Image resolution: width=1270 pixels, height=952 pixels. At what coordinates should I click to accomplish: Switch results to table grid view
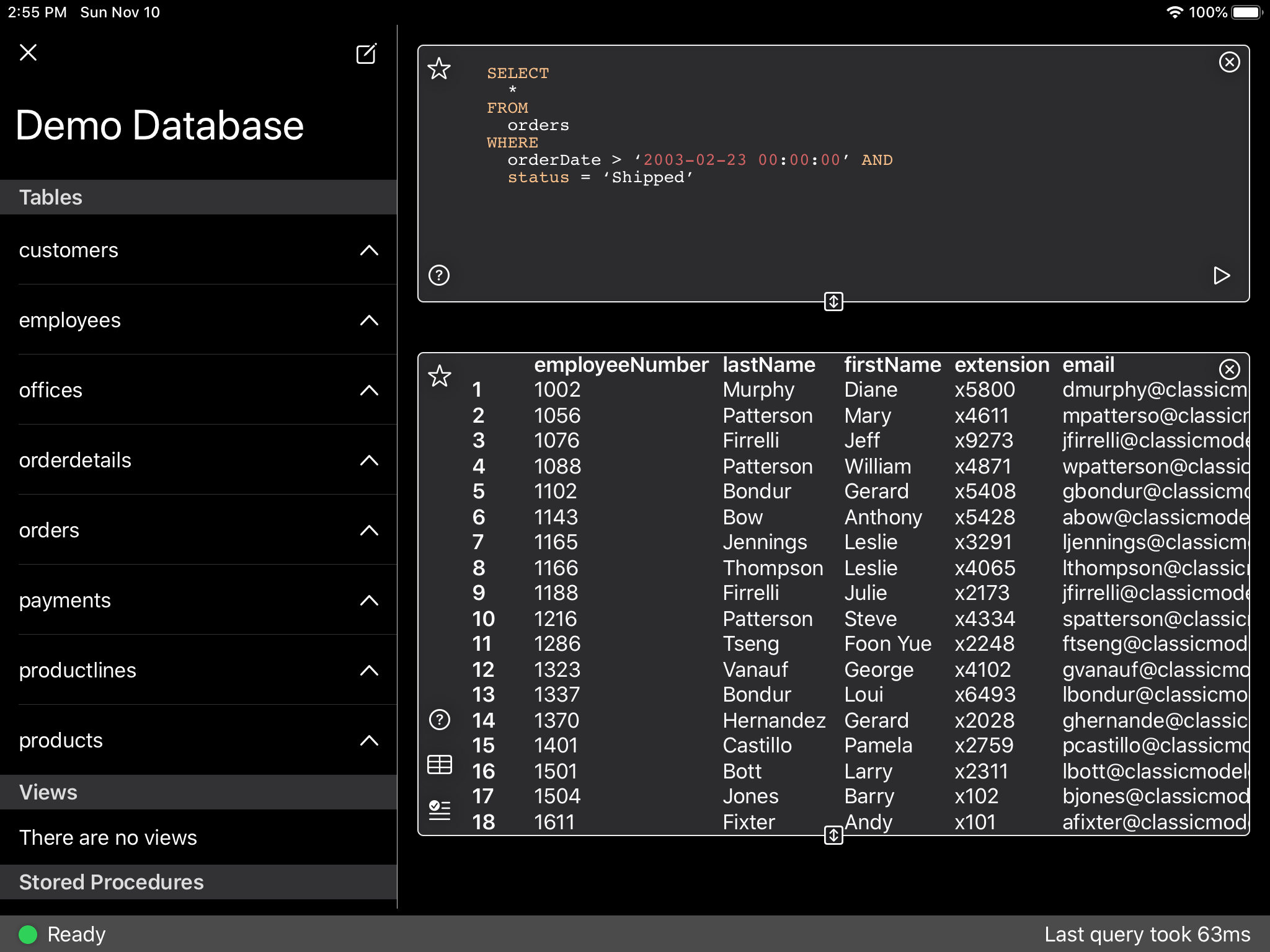pos(439,765)
